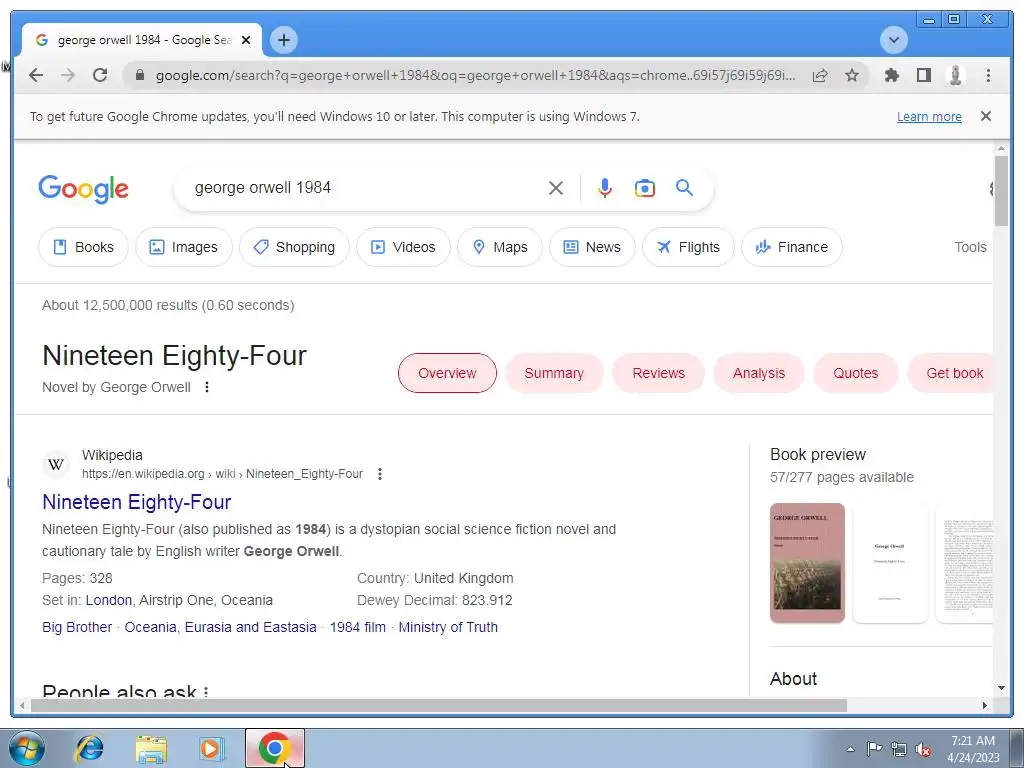This screenshot has width=1024, height=768.
Task: Open the Action Center flag icon
Action: click(874, 748)
